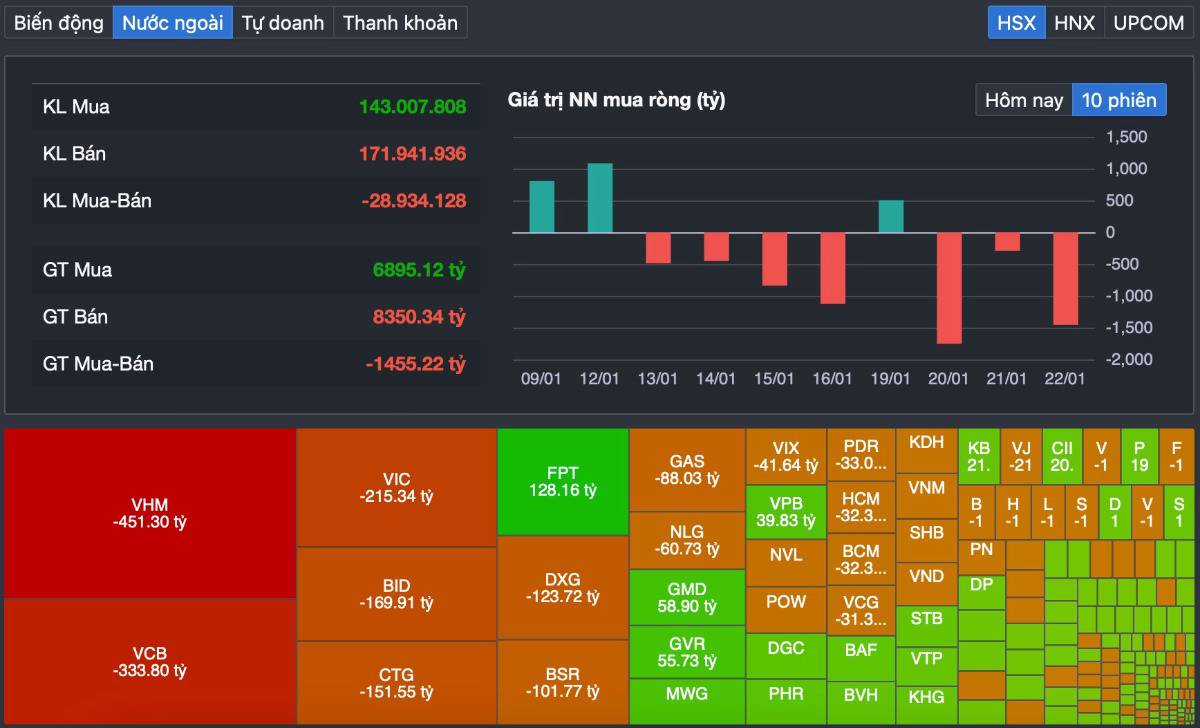Click the GAS -88.03 tỷ tile
The image size is (1200, 728).
click(x=687, y=470)
